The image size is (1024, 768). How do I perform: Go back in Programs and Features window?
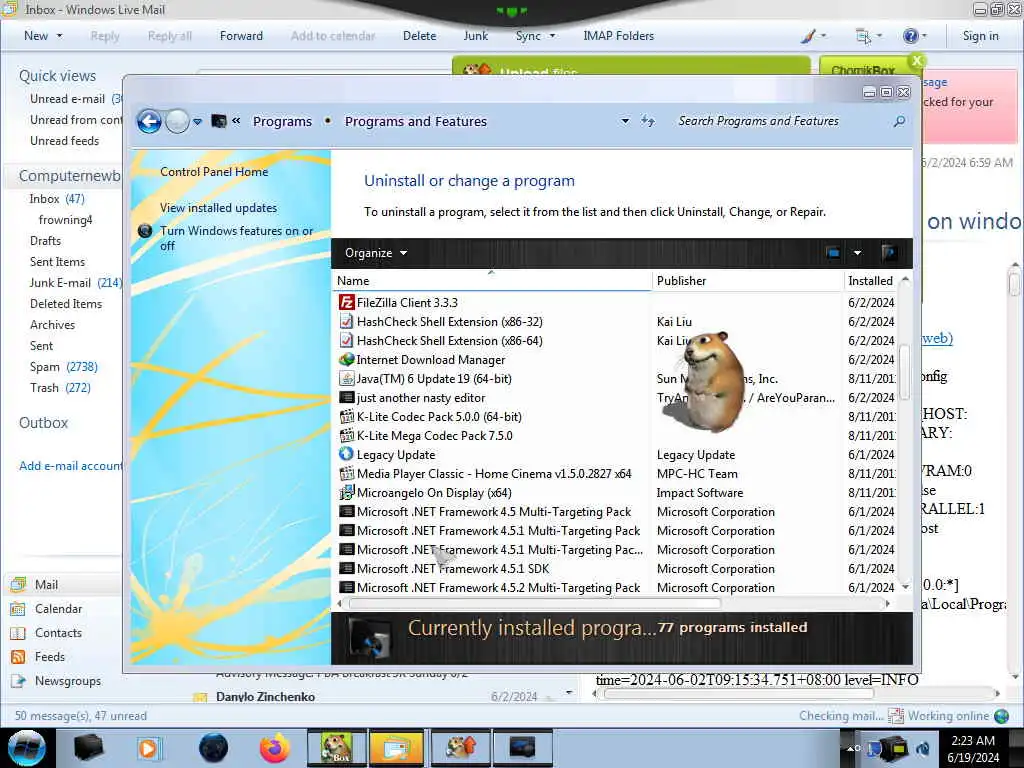[x=149, y=121]
